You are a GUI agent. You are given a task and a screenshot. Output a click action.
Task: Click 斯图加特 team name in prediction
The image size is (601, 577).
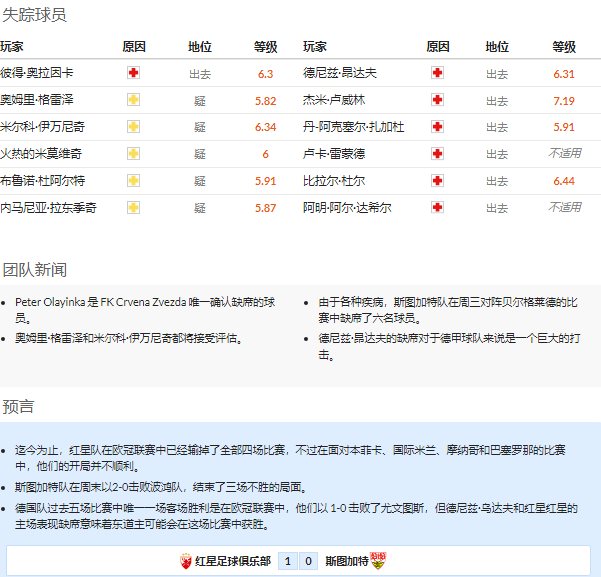tap(345, 561)
